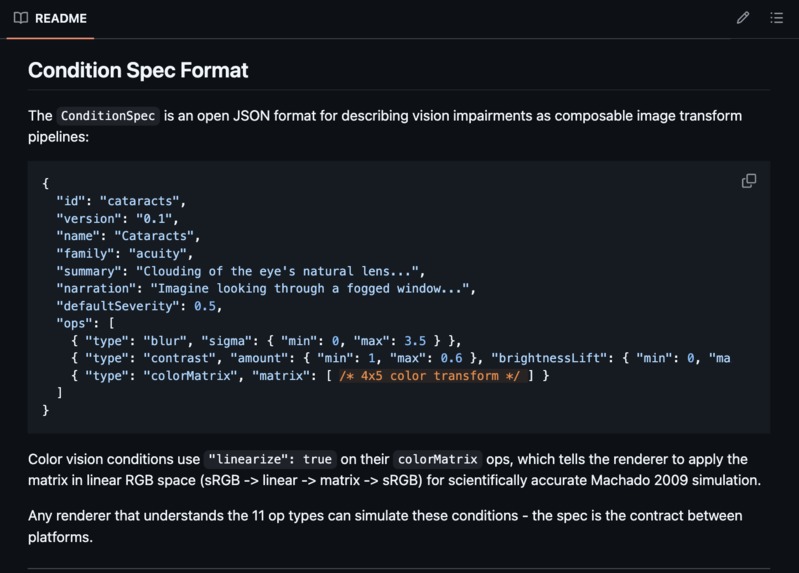Viewport: 799px width, 573px height.
Task: Click the "linearize": true inline code
Action: pos(270,459)
